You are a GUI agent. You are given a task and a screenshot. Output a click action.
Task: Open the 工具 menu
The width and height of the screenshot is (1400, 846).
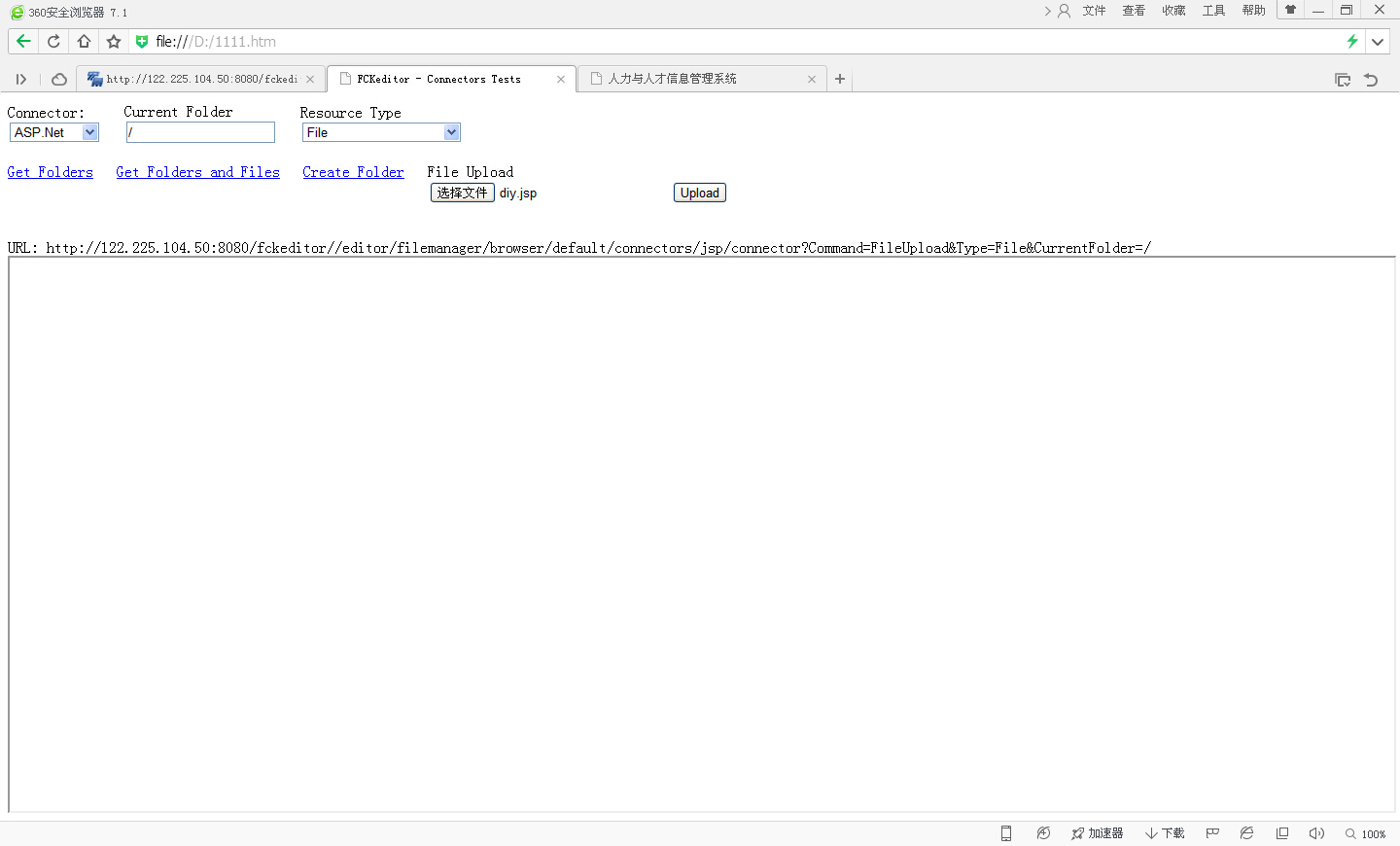[1213, 11]
